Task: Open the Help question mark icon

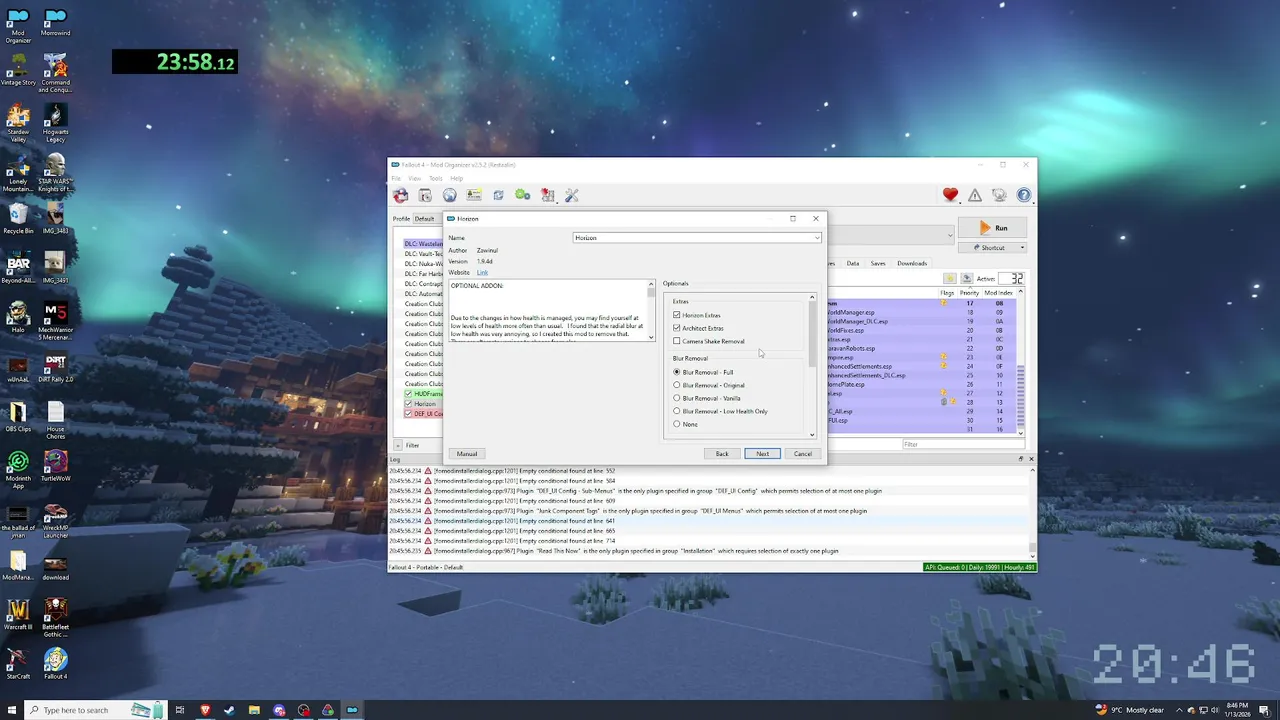Action: tap(1023, 195)
